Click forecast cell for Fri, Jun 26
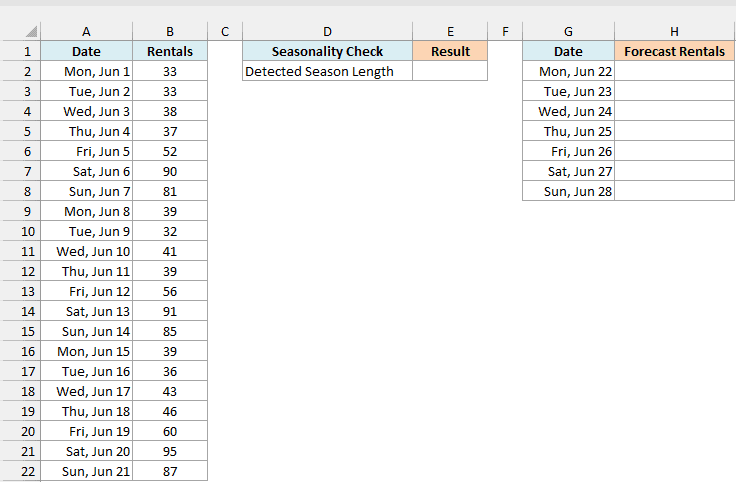Image resolution: width=736 pixels, height=482 pixels. [x=675, y=151]
